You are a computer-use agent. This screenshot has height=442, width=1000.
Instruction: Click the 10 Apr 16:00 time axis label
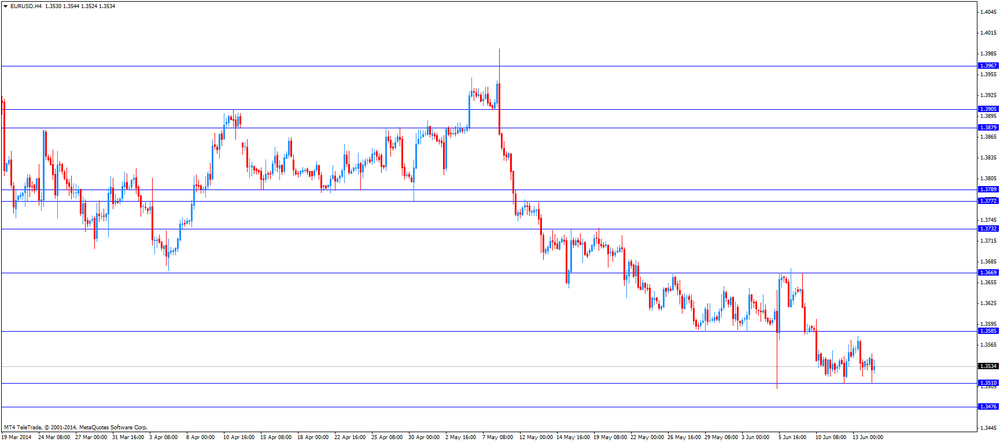click(x=239, y=438)
